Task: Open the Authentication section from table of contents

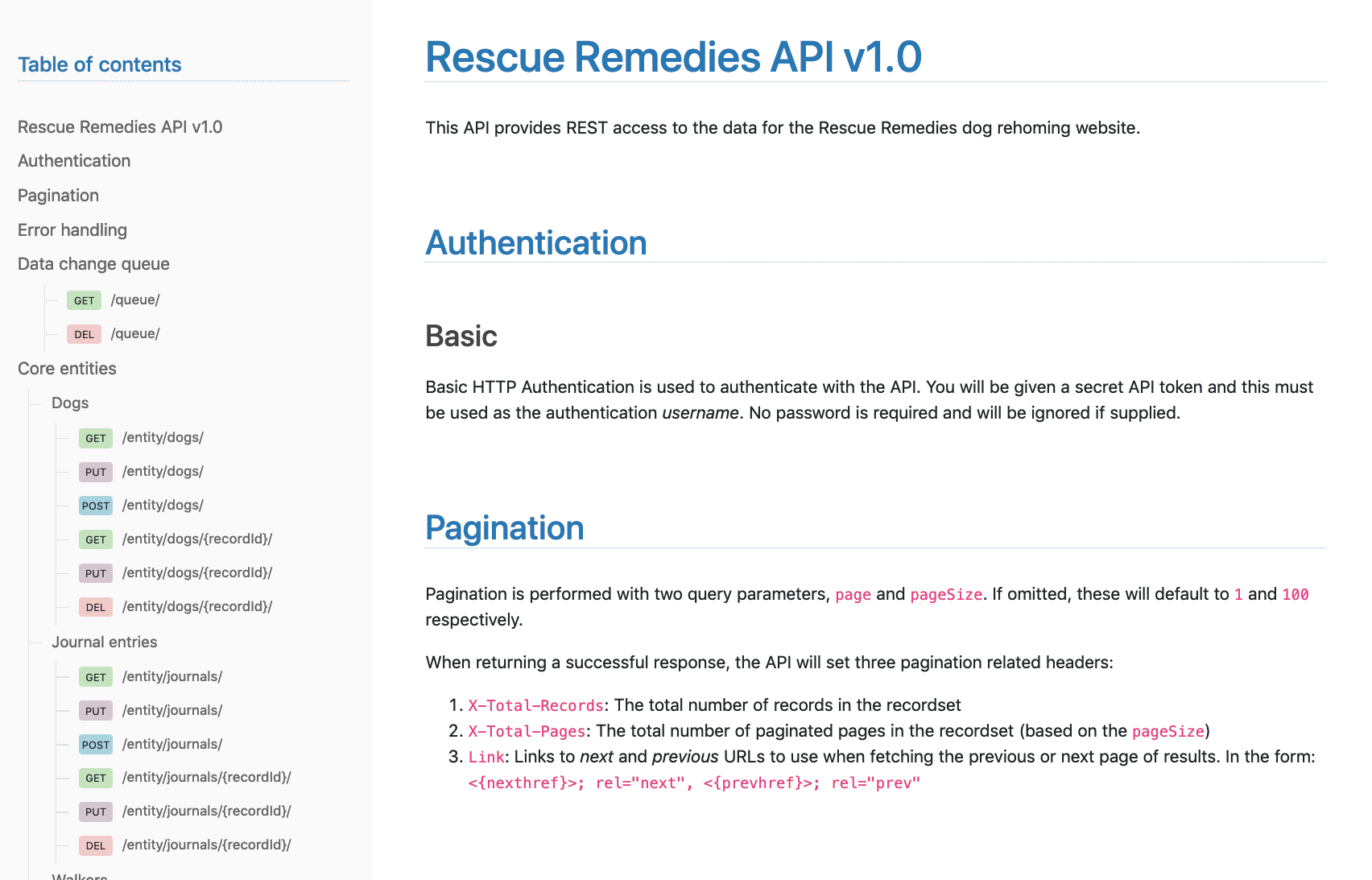Action: [74, 161]
